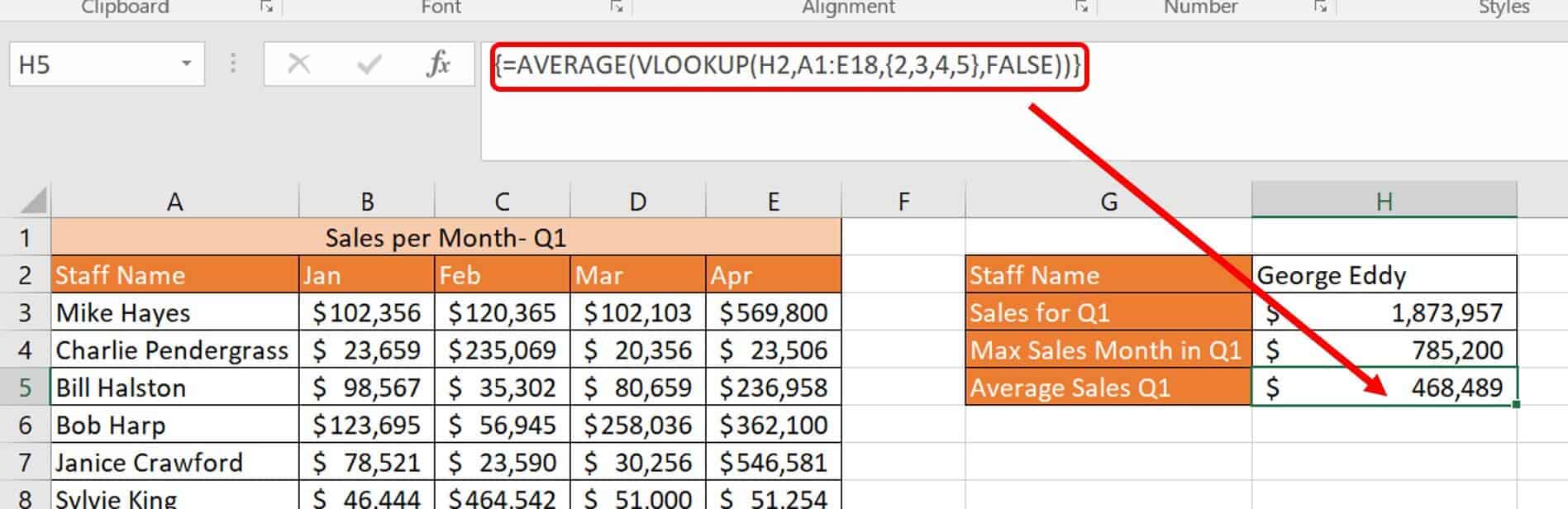Cancel the formula edit with X
This screenshot has width=1568, height=509.
coord(298,64)
